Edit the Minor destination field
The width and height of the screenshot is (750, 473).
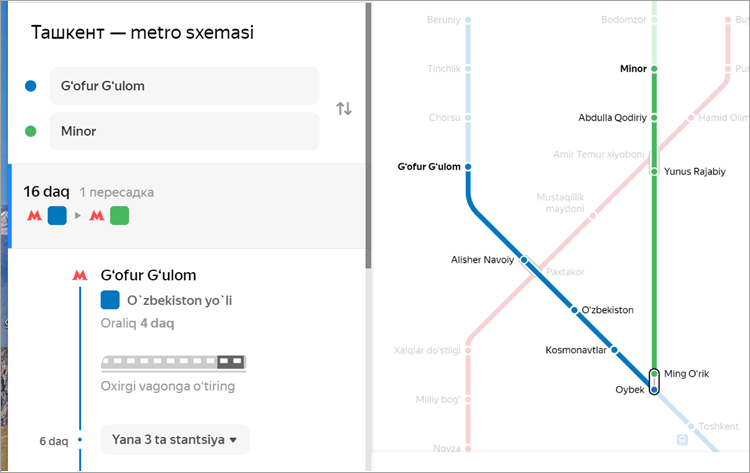(x=184, y=131)
